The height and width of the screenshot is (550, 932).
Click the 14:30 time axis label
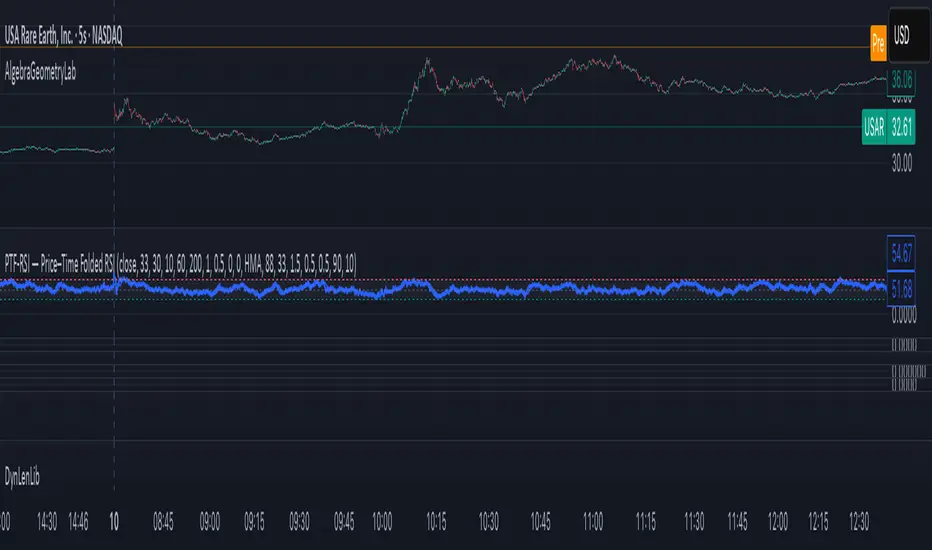(x=47, y=522)
